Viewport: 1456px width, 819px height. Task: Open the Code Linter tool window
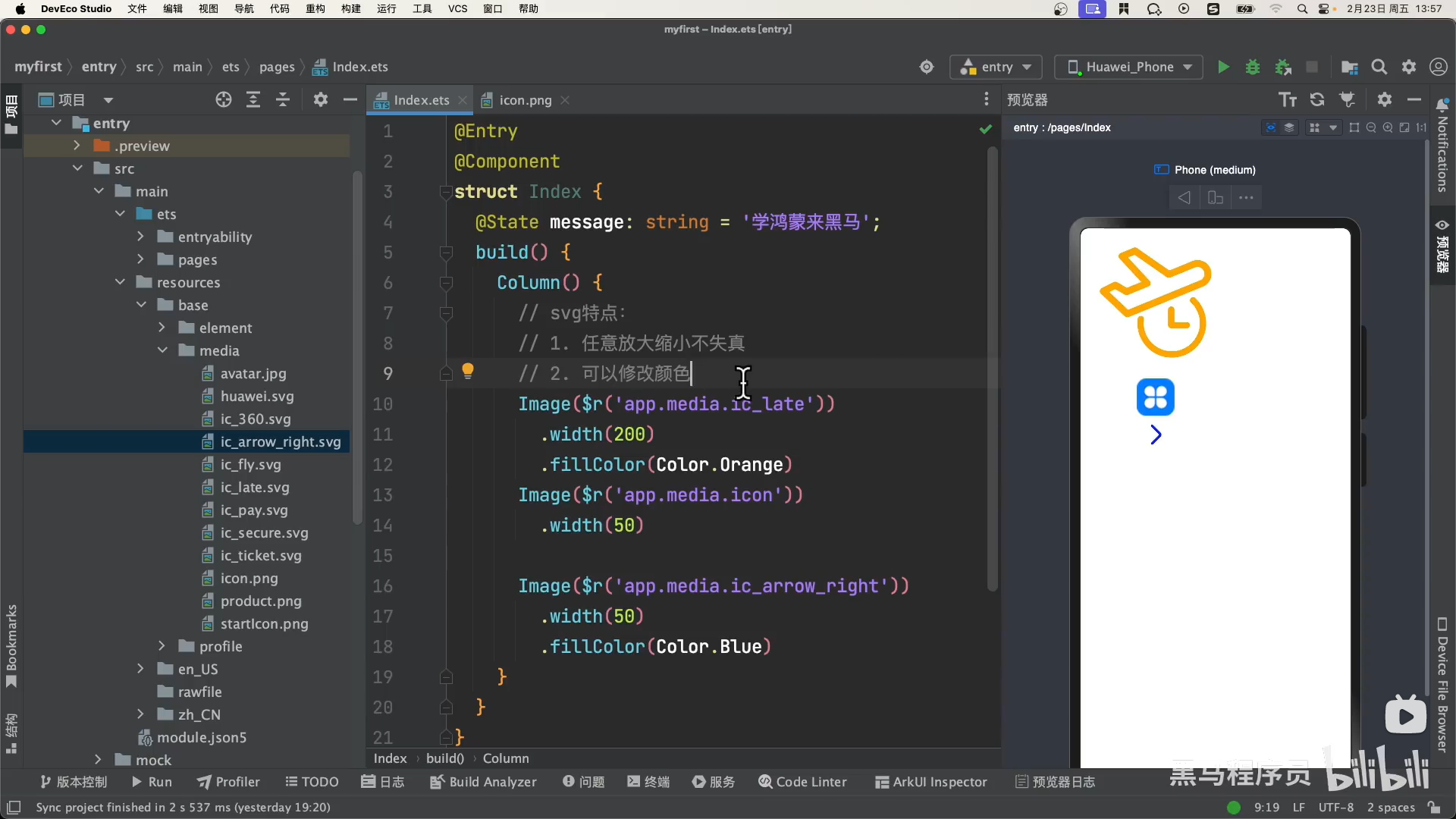pos(802,782)
